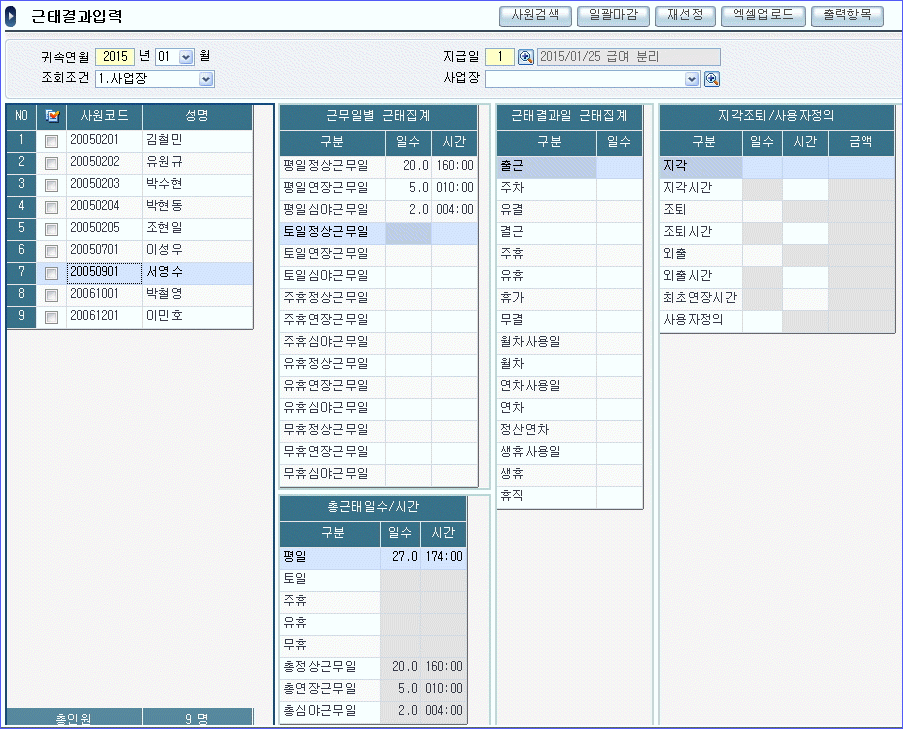Click the search icon next to 사업장 dropdown
The width and height of the screenshot is (903, 729).
point(712,79)
